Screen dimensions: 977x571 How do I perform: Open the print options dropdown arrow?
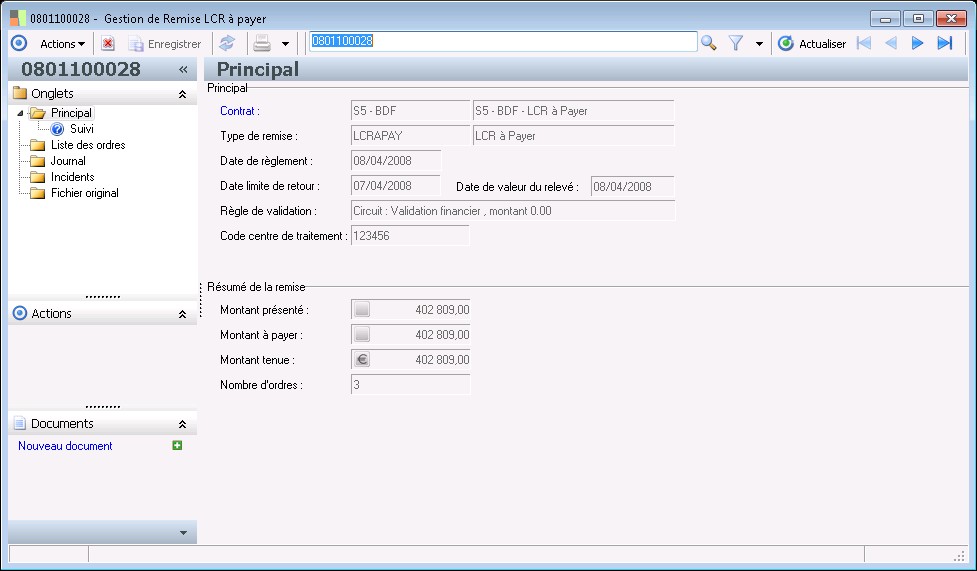tap(285, 43)
